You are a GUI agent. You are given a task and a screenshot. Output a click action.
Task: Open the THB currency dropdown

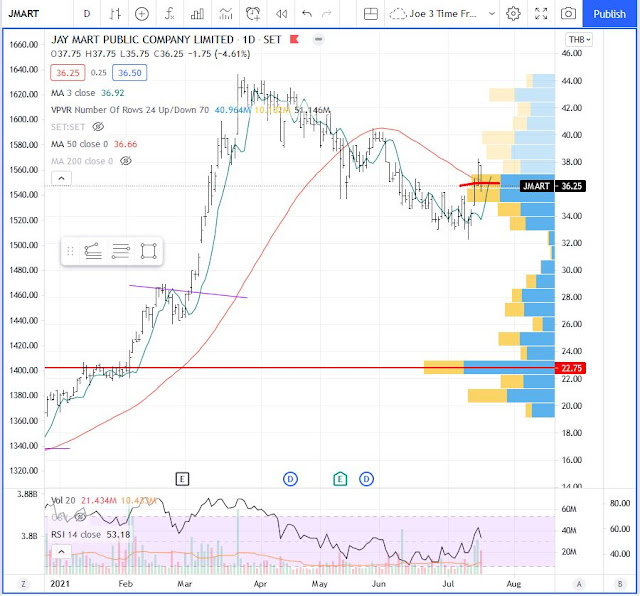(579, 40)
